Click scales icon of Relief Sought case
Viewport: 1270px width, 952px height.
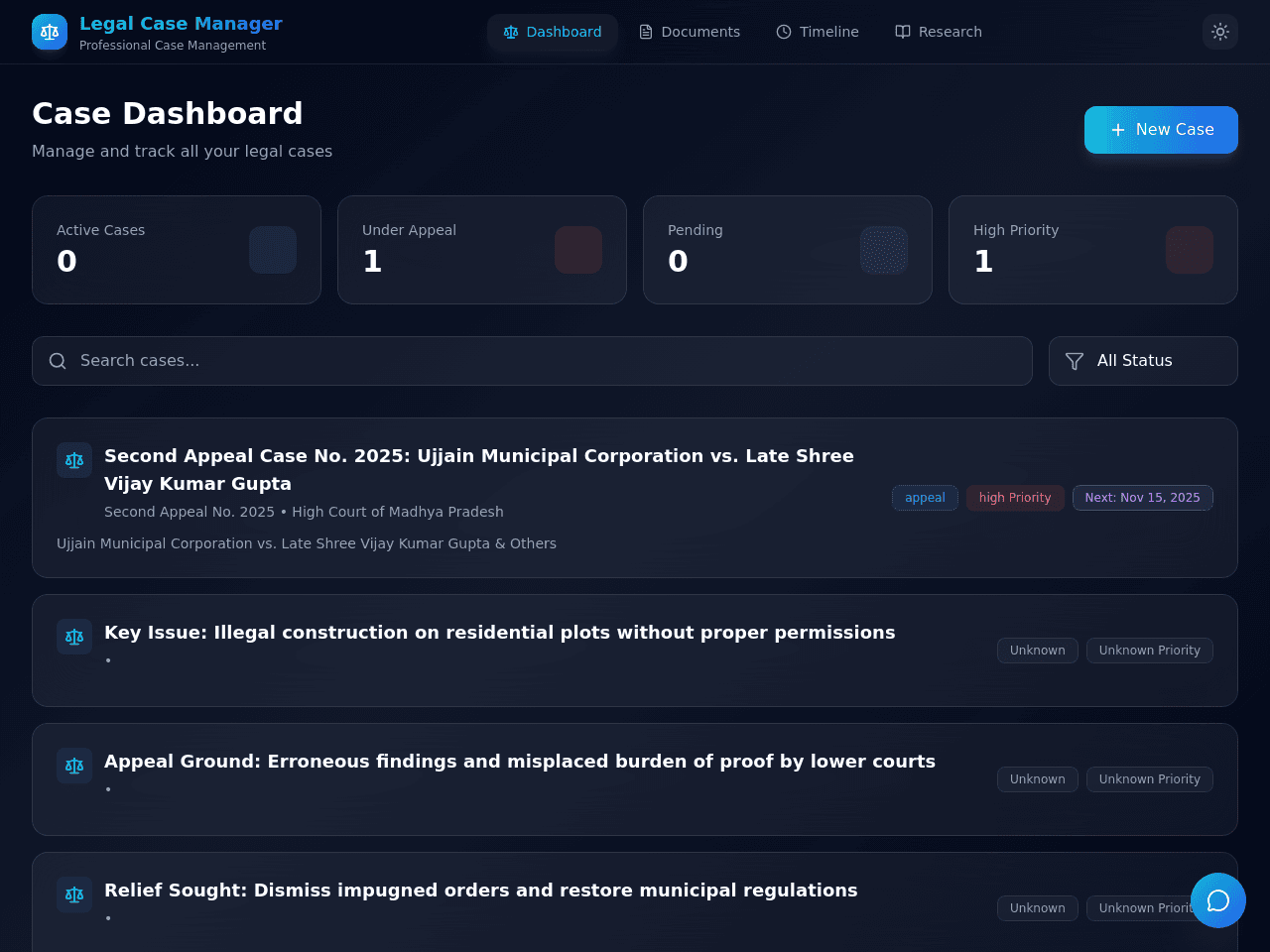pyautogui.click(x=74, y=894)
